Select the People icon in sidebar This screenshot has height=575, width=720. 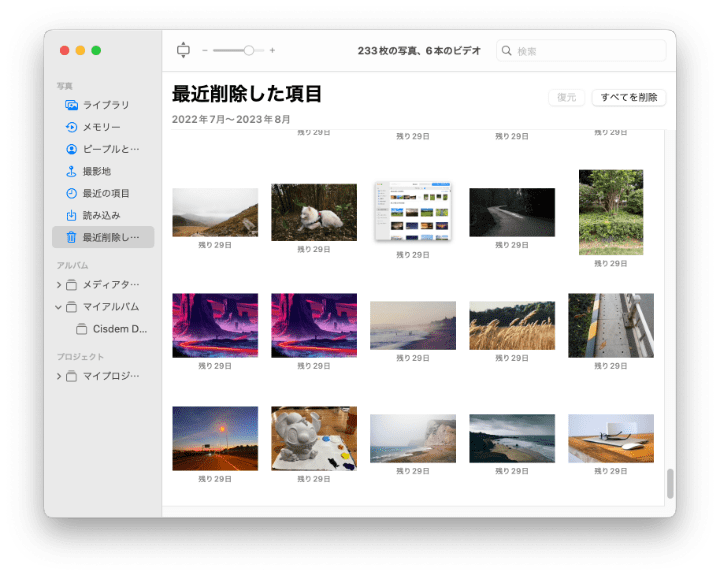(71, 149)
